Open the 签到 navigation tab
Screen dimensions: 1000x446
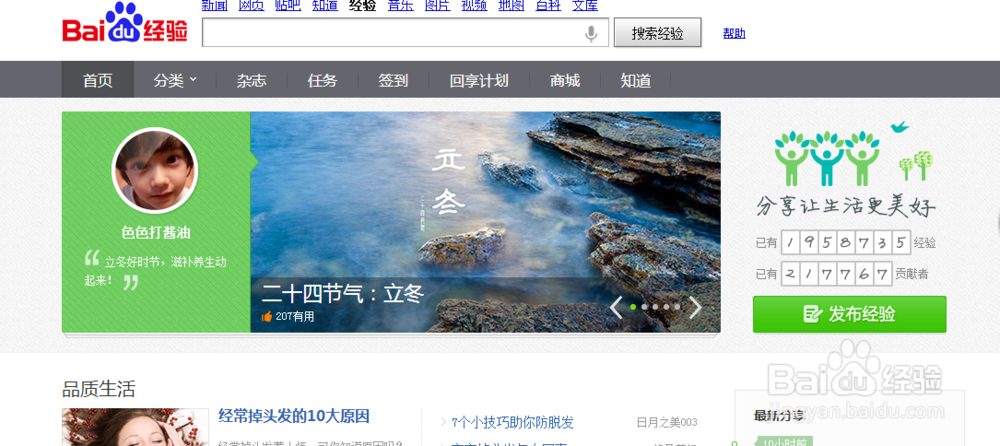(393, 80)
